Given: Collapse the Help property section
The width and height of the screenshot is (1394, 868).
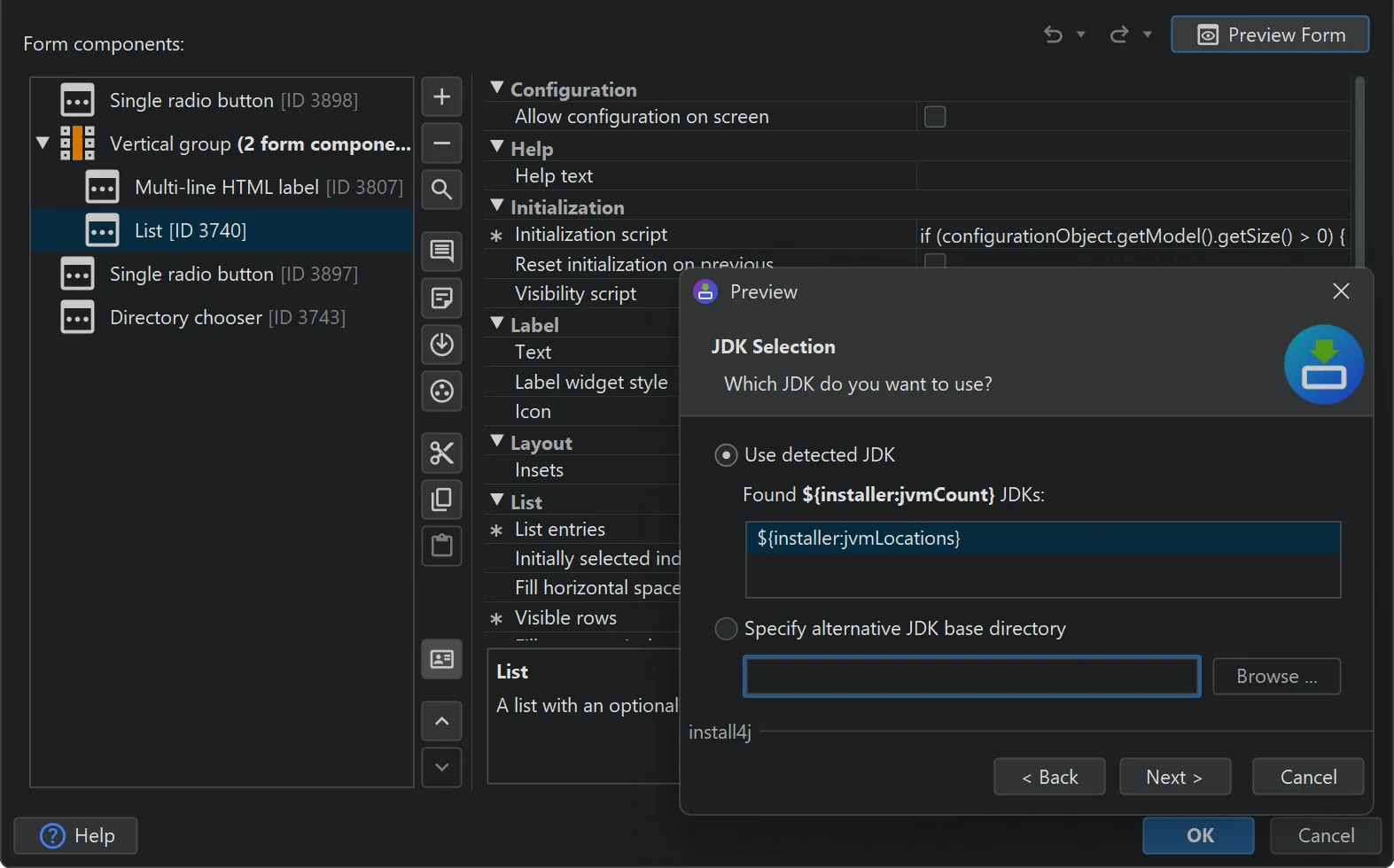Looking at the screenshot, I should tap(497, 147).
